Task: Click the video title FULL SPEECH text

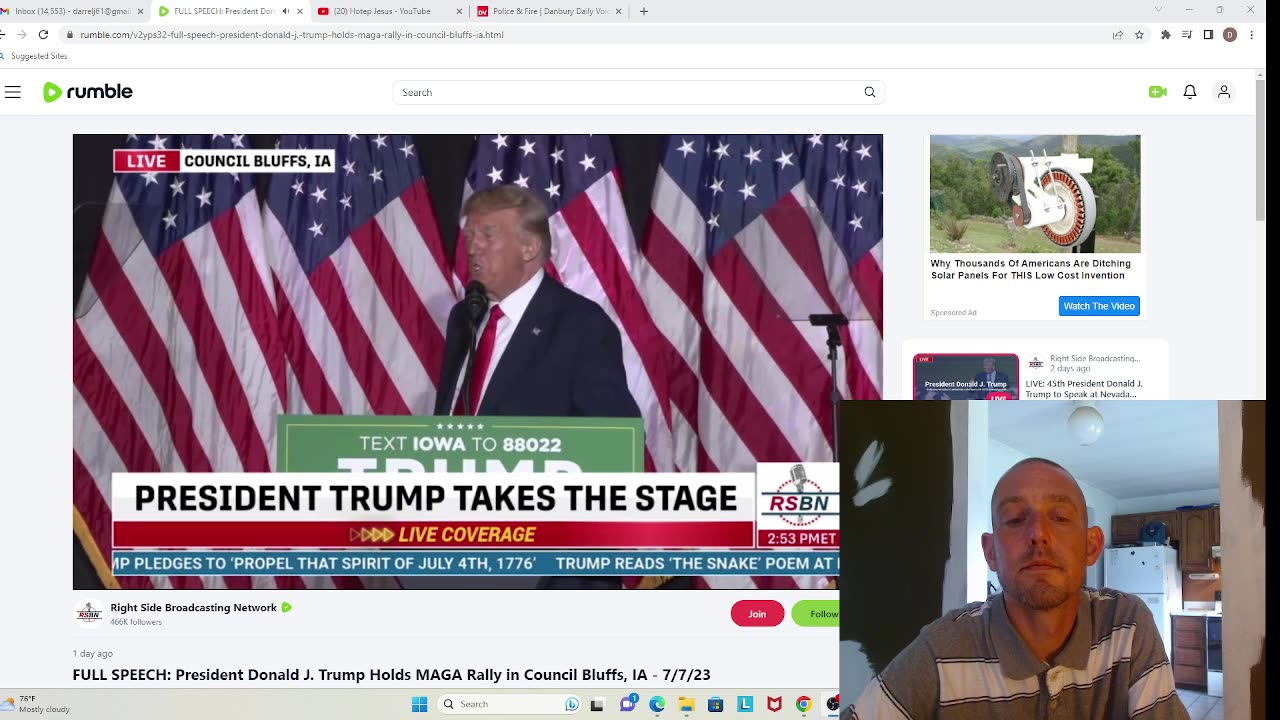Action: tap(391, 675)
